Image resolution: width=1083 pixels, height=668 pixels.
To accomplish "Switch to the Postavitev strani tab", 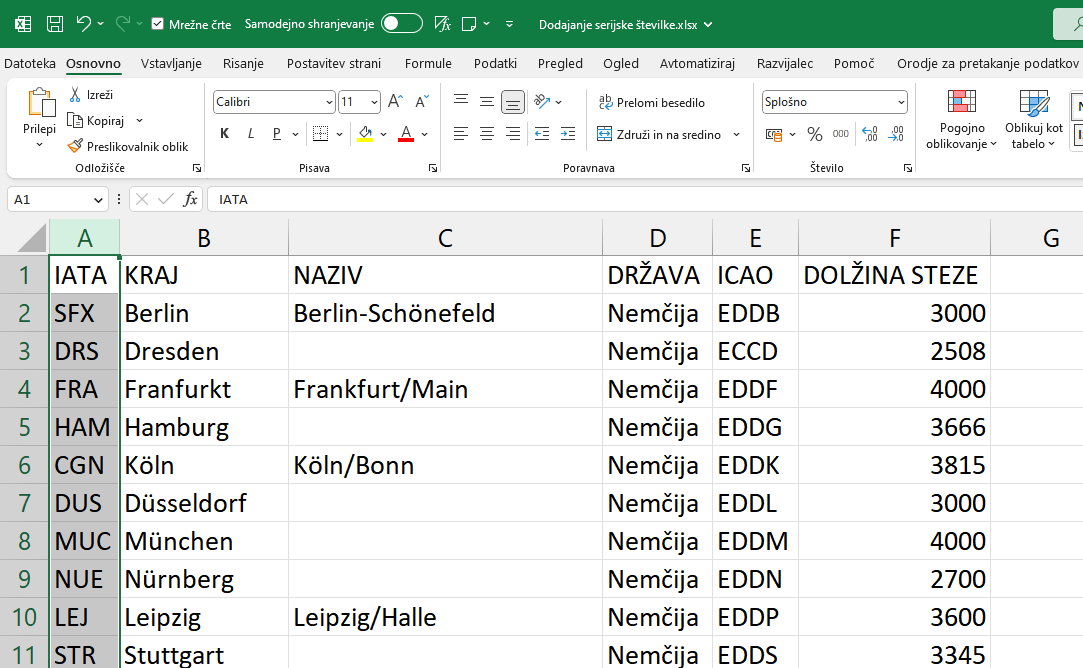I will pyautogui.click(x=334, y=64).
